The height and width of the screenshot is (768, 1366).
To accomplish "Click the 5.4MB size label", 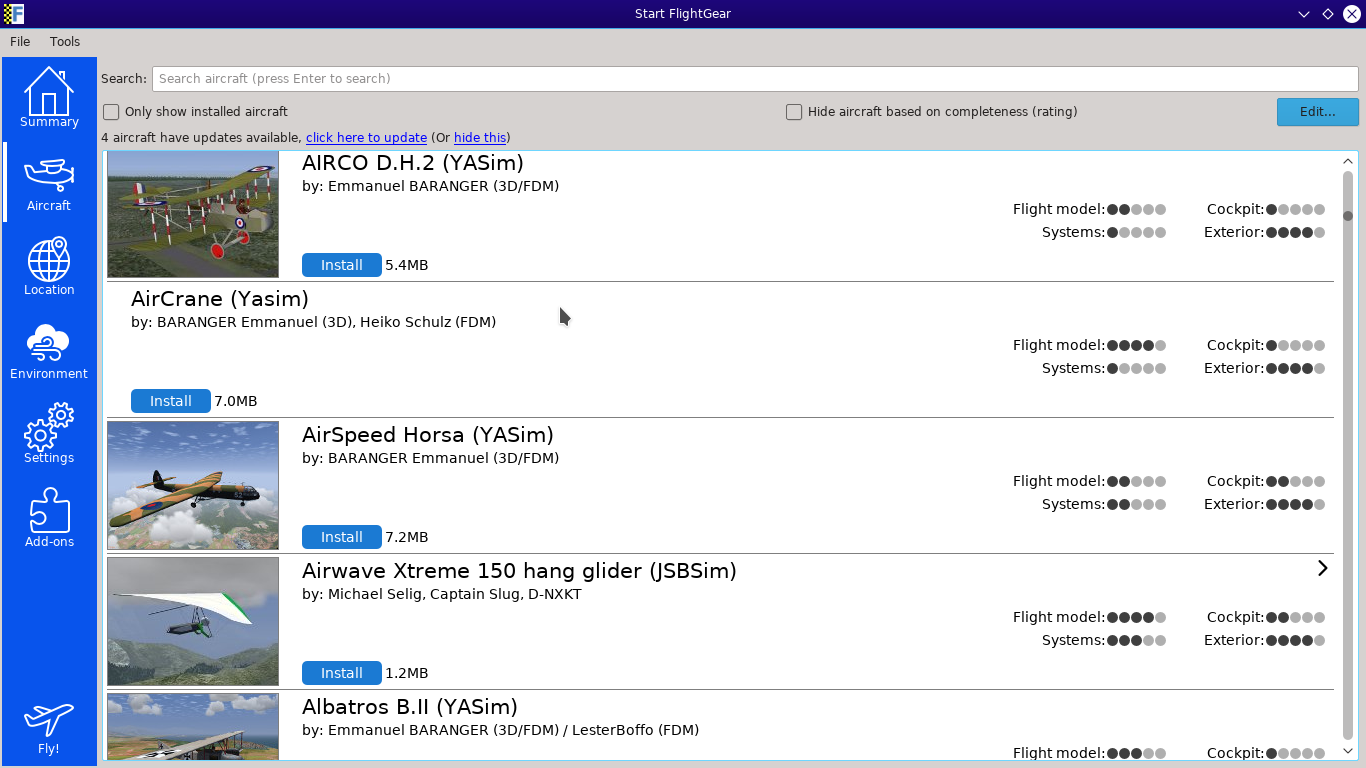I will [x=407, y=265].
